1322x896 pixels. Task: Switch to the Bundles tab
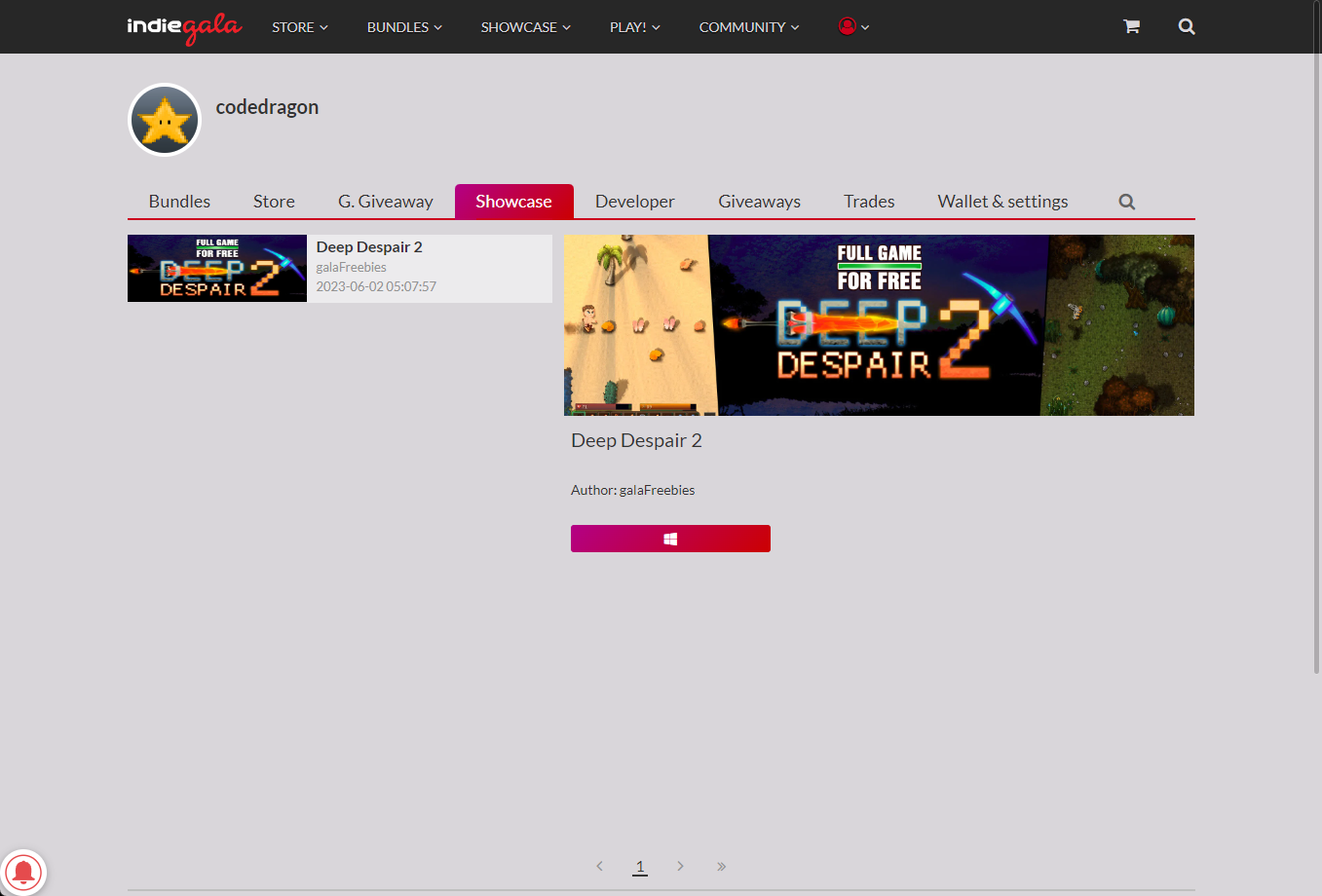[x=179, y=202]
